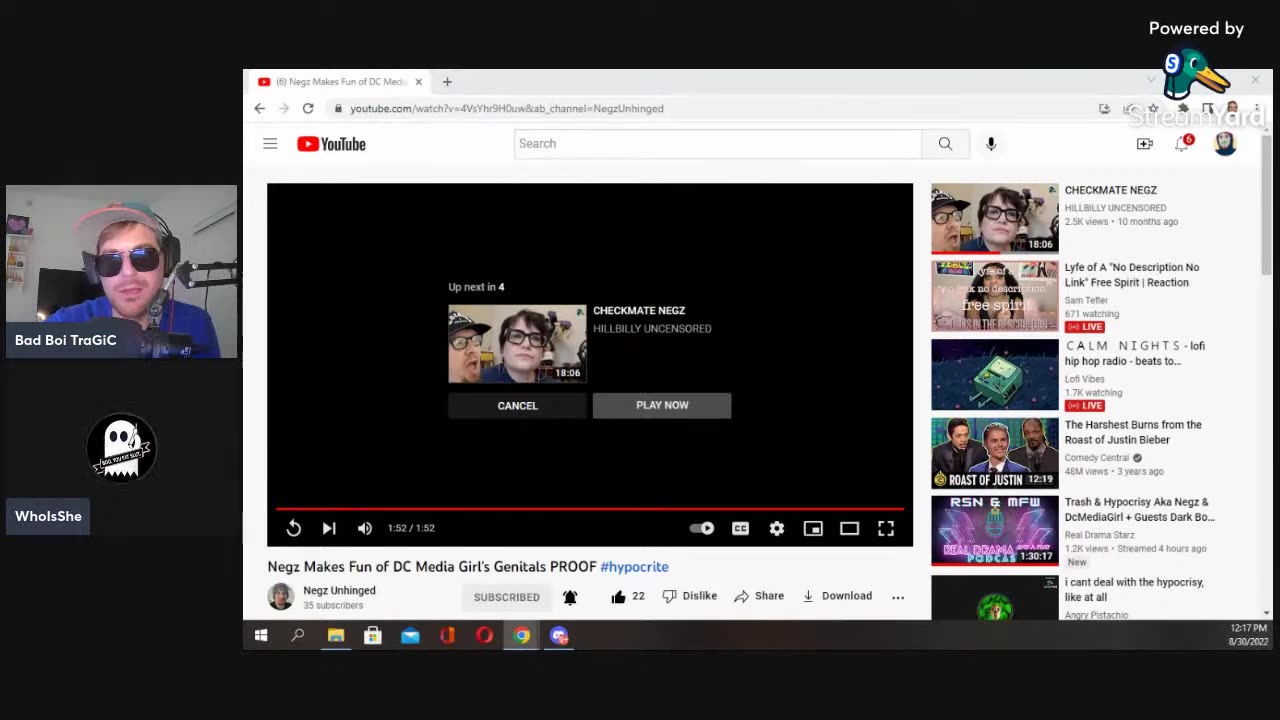Enable miniplayer mode icon

813,528
